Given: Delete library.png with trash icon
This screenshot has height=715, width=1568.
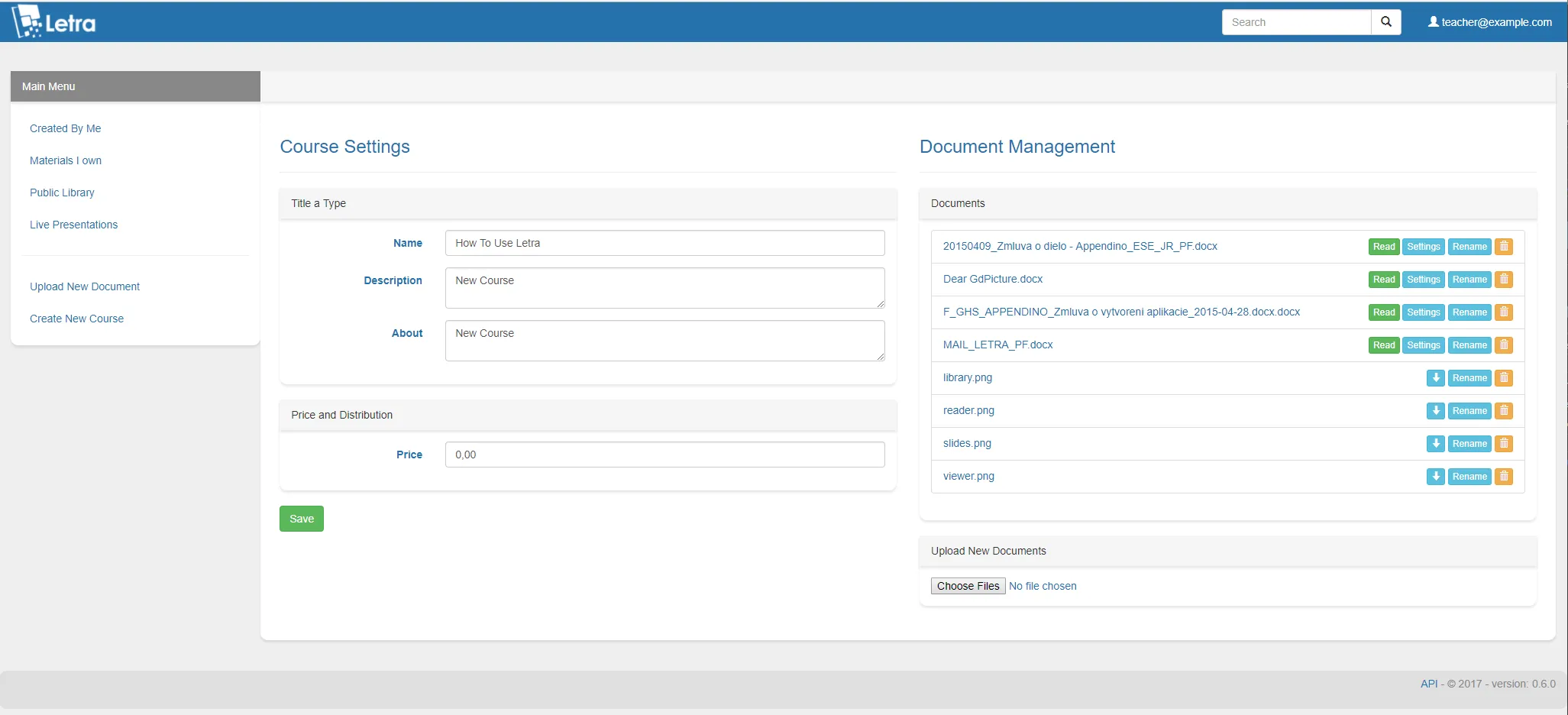Looking at the screenshot, I should tap(1504, 378).
